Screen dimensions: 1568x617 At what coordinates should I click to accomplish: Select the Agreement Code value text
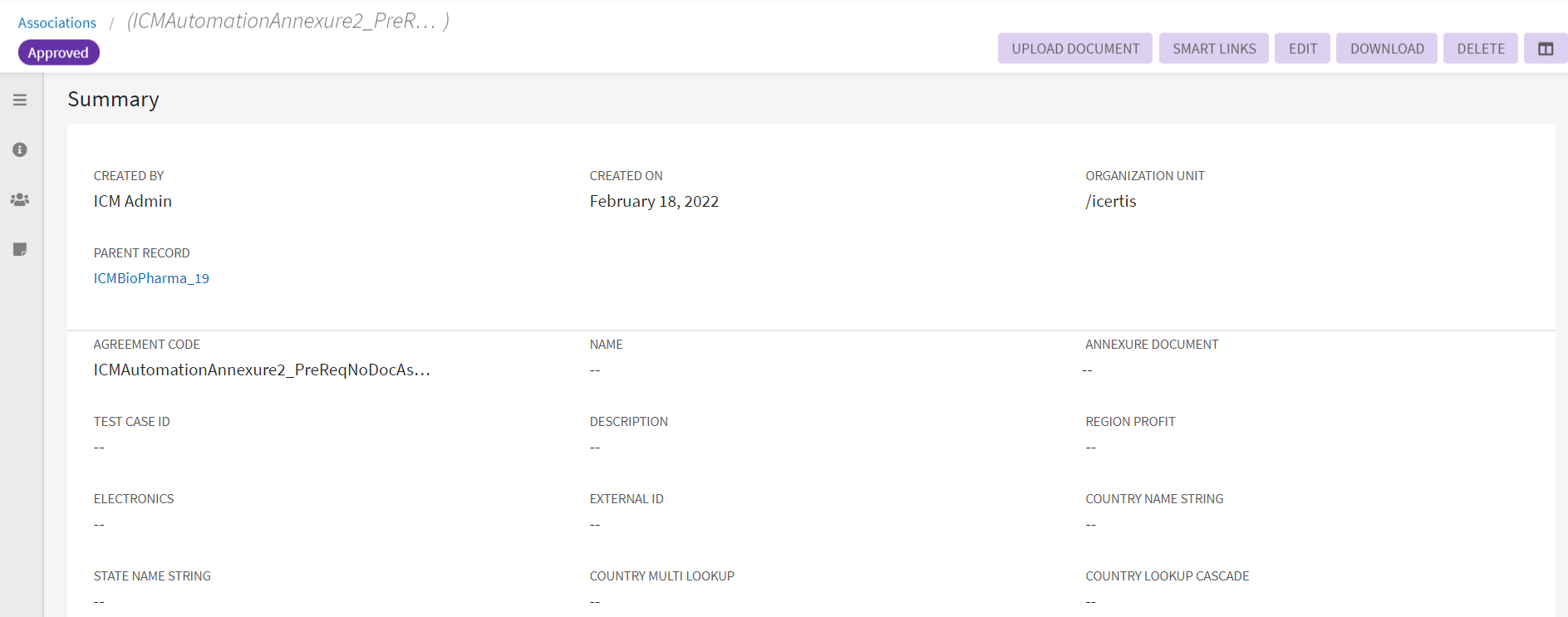(x=262, y=370)
